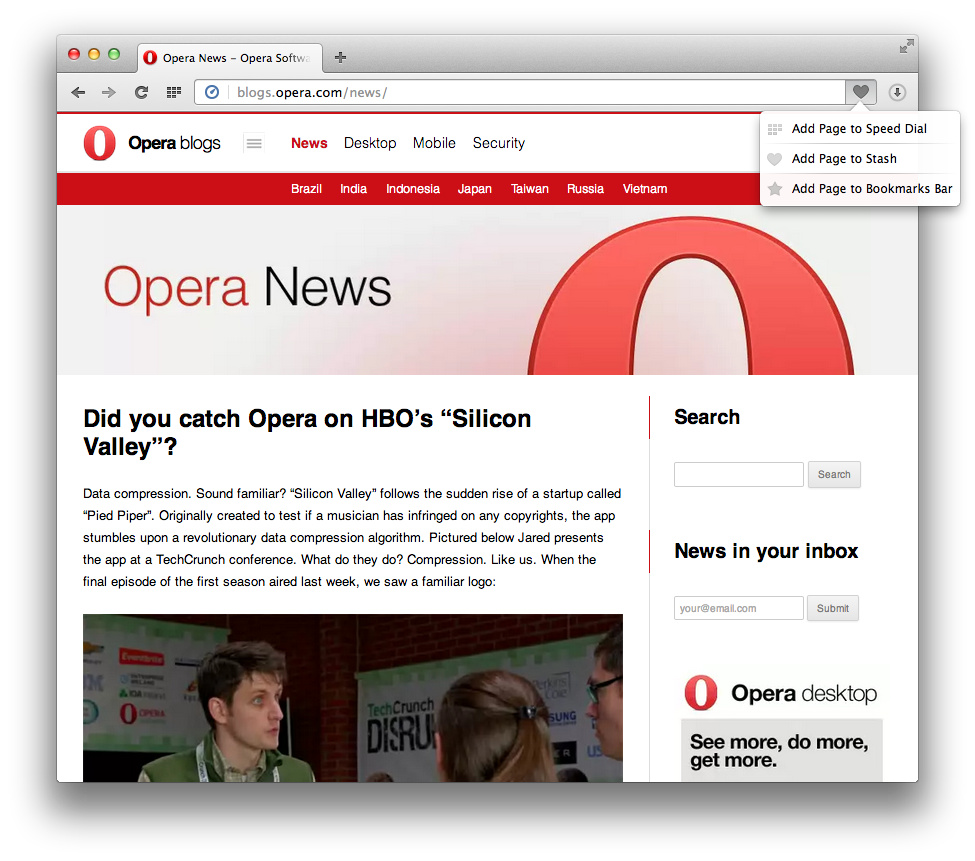Go to the Security blog section
975x861 pixels.
498,143
